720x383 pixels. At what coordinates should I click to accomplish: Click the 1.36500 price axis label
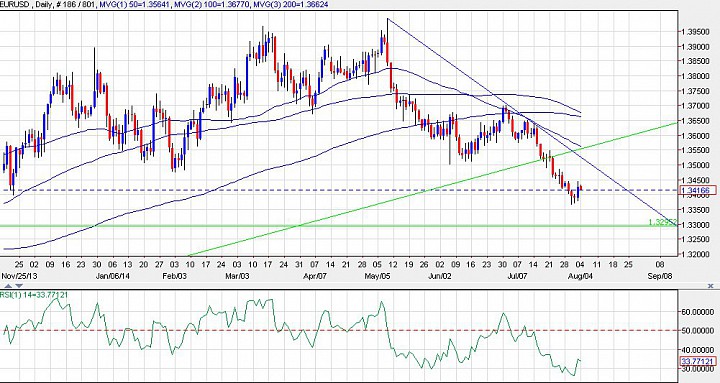point(696,121)
